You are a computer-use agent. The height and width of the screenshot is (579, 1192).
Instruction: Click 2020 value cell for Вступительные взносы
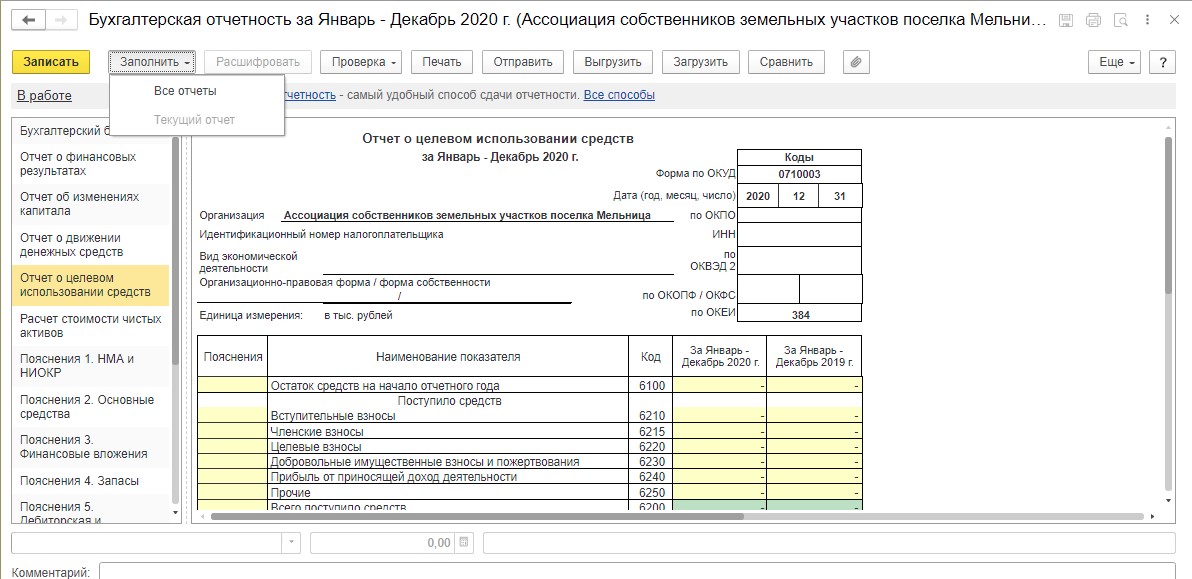pyautogui.click(x=720, y=416)
